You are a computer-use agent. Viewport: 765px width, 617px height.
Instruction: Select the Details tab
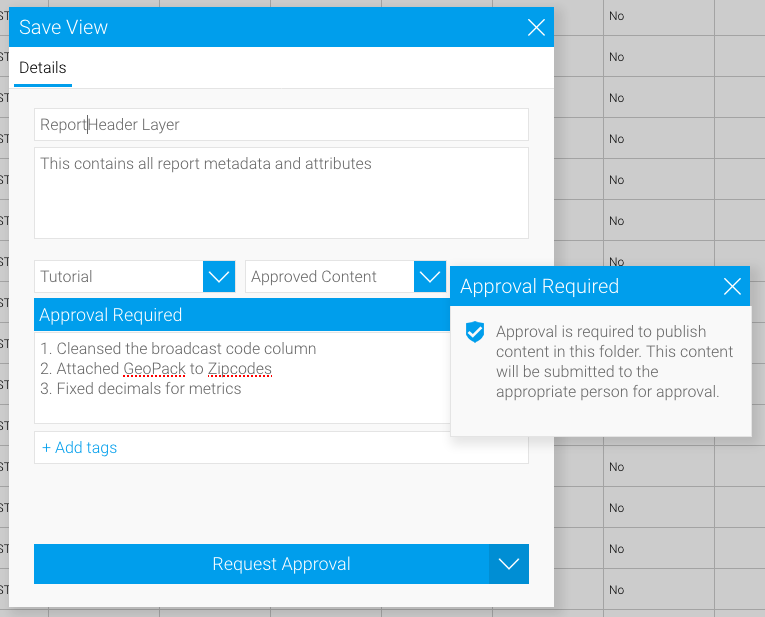(42, 68)
